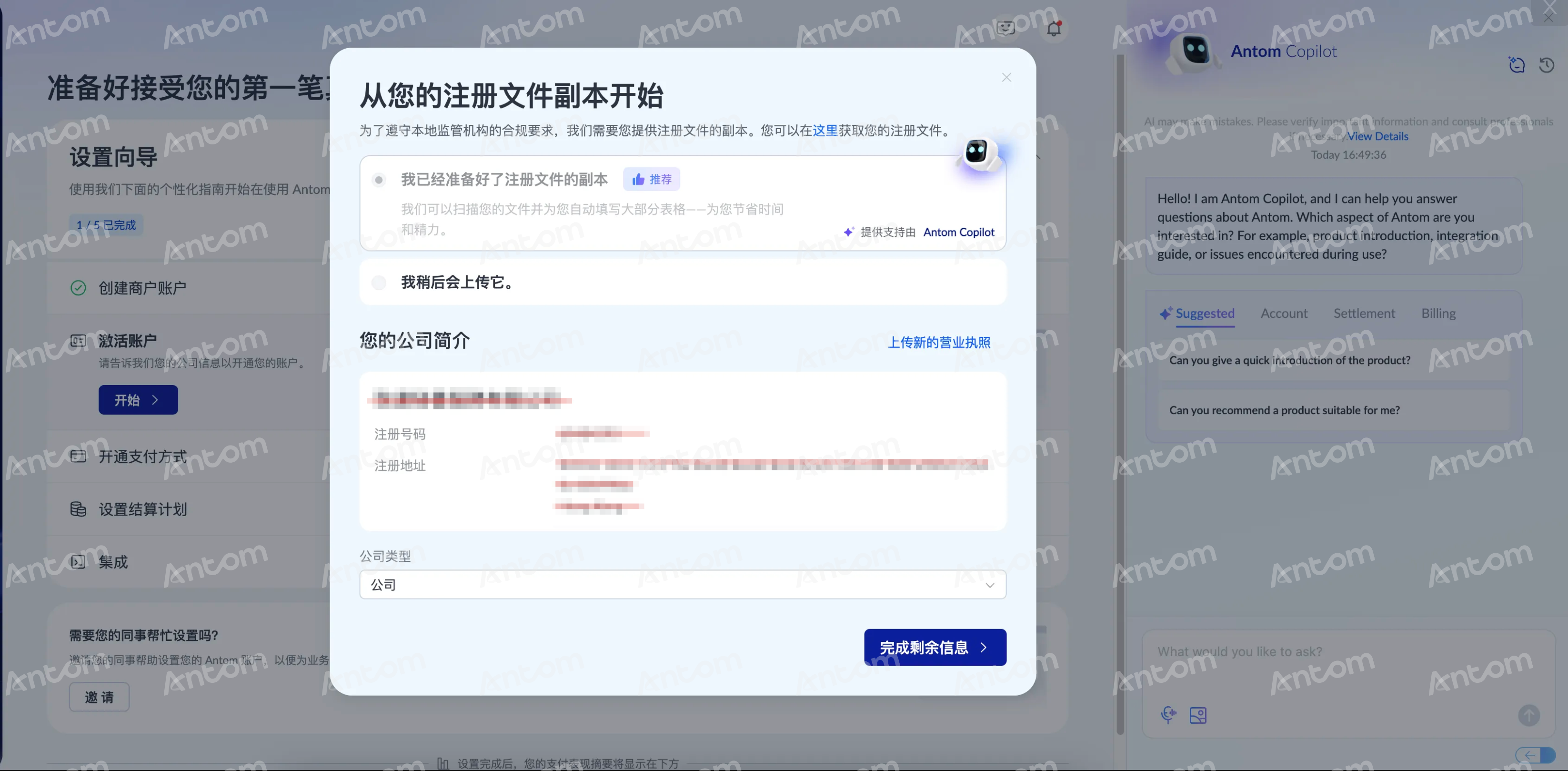Screen dimensions: 1568x771
Task: Click the 需要您的同事帮忙设置吗? heading
Action: (144, 635)
